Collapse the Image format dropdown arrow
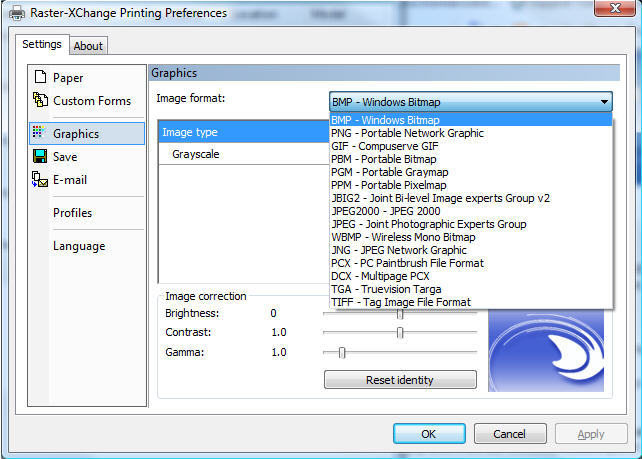 point(604,102)
